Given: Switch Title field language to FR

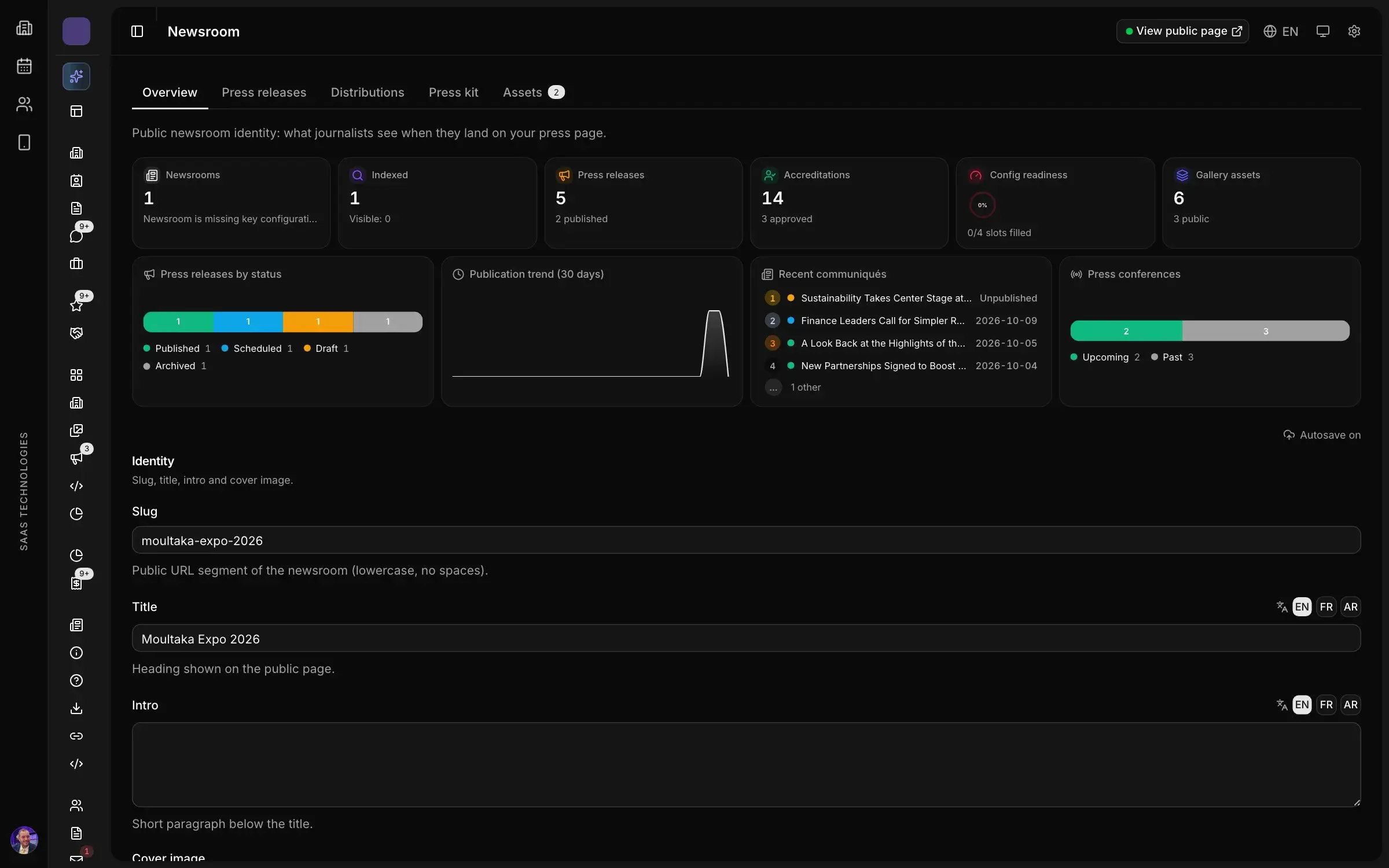Looking at the screenshot, I should pyautogui.click(x=1326, y=606).
